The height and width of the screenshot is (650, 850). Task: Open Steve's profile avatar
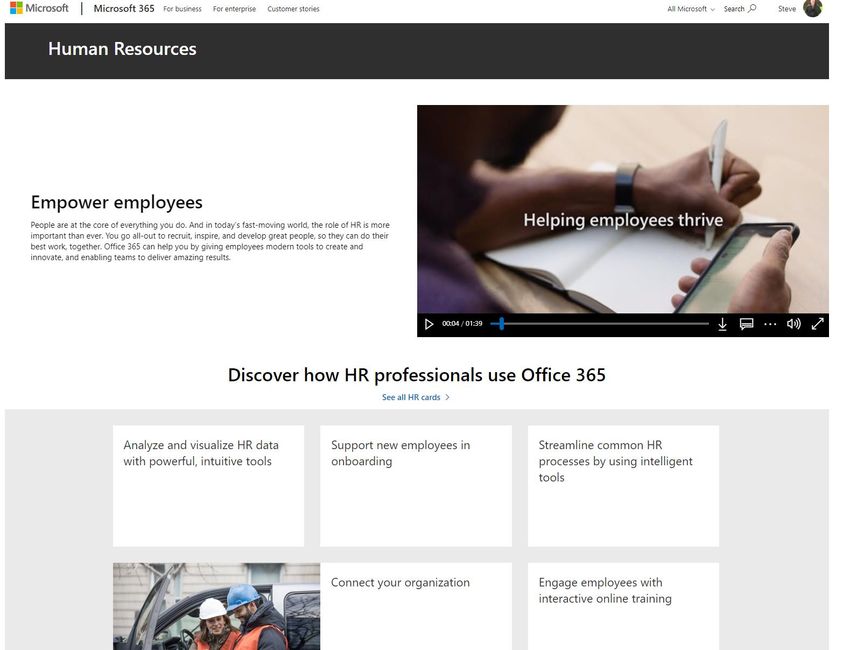813,8
